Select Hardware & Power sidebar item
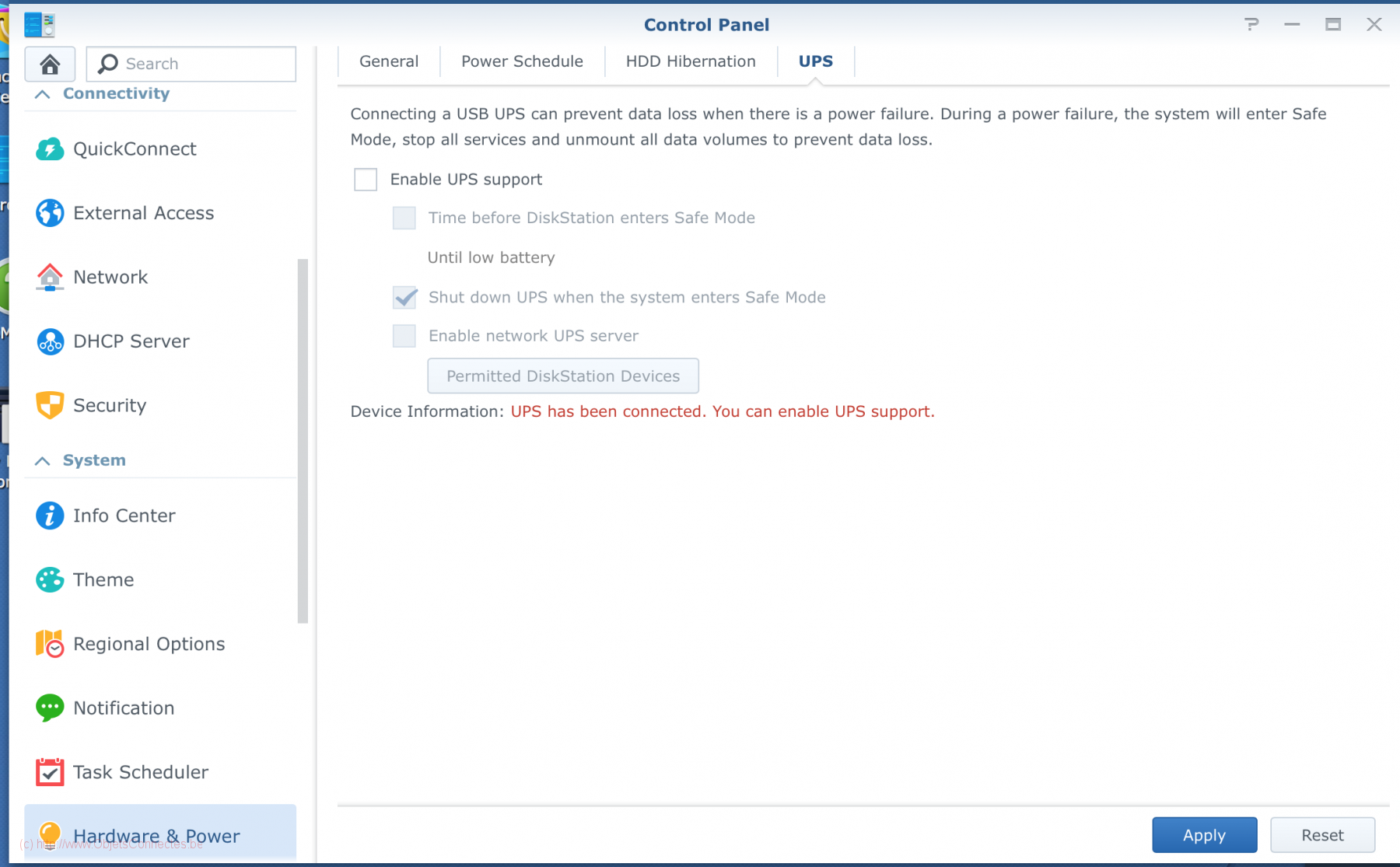Screen dimensions: 1400x867 (x=160, y=834)
